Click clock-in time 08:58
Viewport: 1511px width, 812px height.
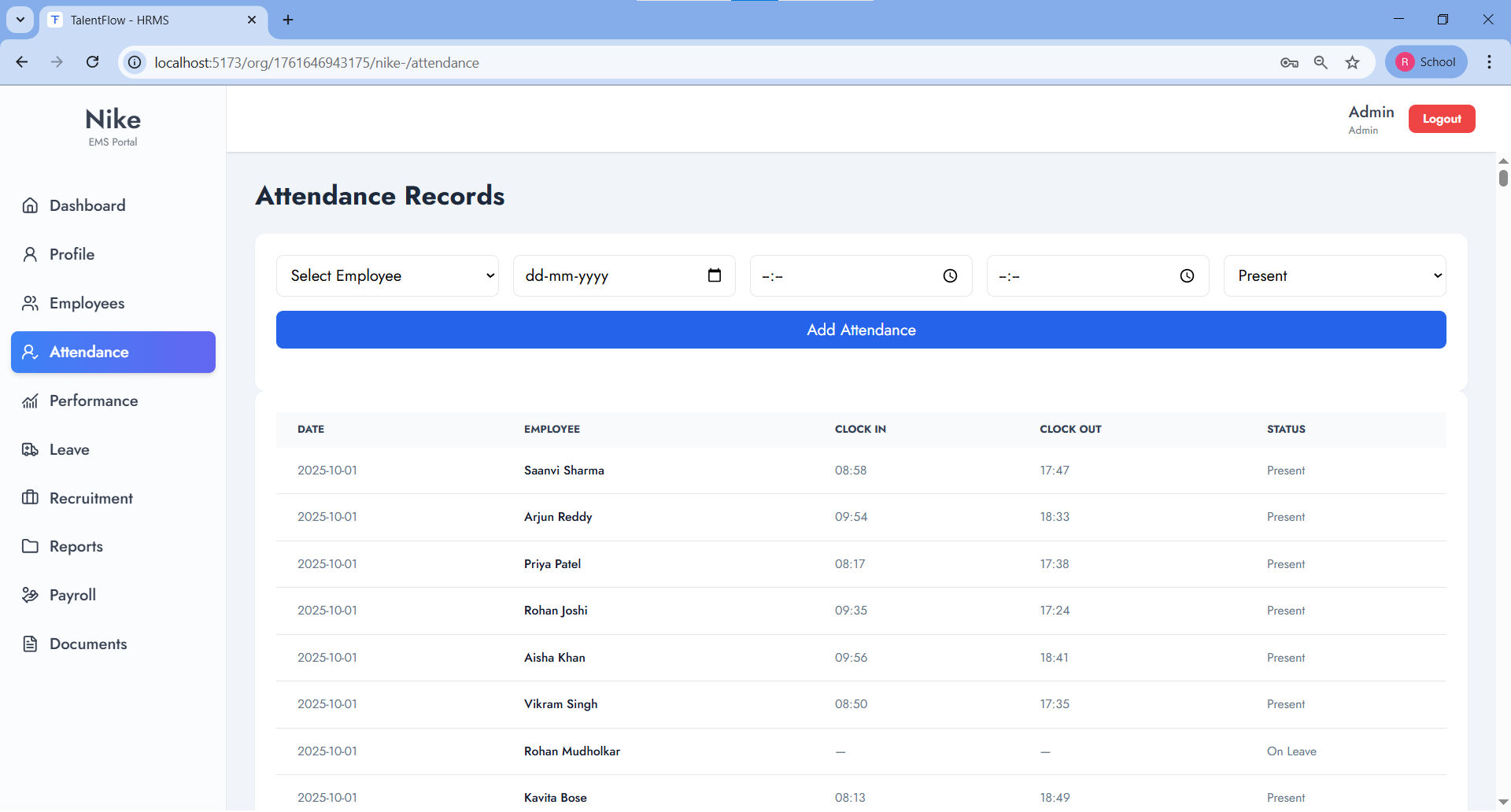(851, 471)
